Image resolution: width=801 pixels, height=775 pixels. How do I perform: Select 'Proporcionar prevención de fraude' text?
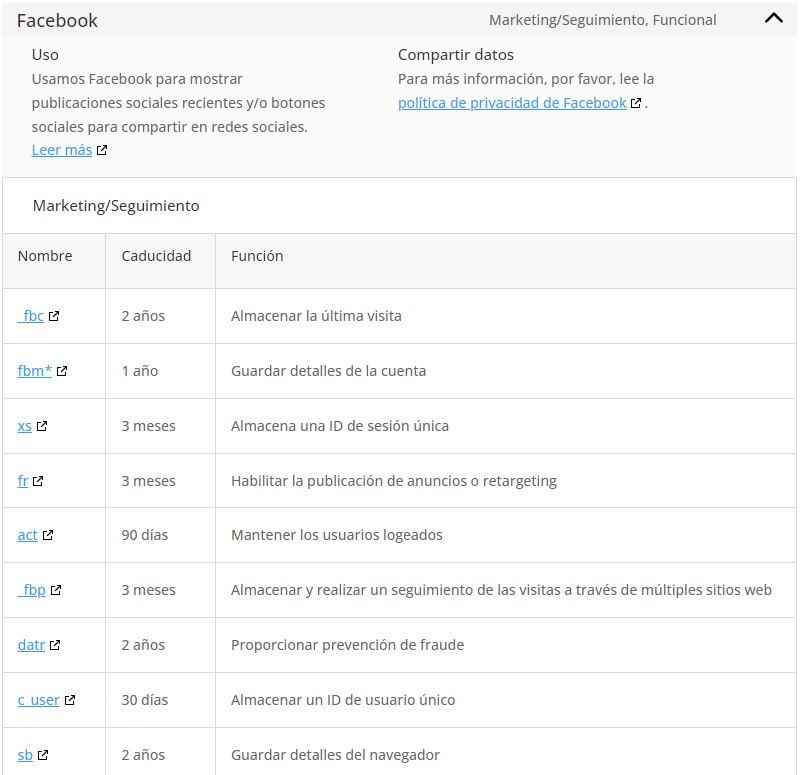(x=347, y=645)
